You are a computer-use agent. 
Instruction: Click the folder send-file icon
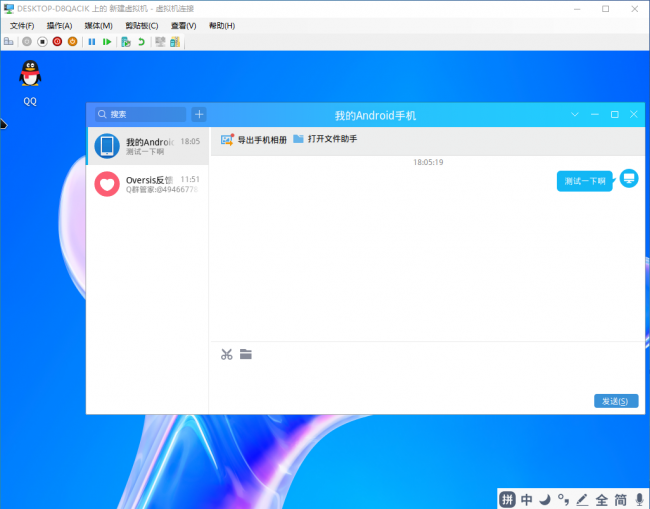246,354
